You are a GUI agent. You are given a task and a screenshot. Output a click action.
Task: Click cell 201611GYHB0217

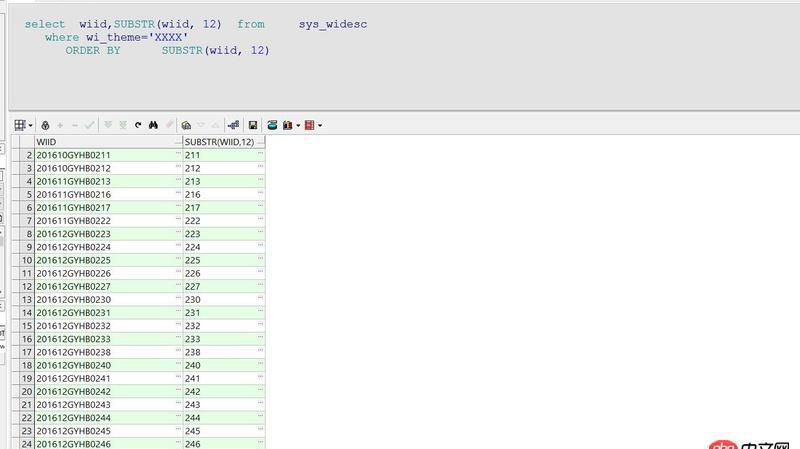(108, 208)
